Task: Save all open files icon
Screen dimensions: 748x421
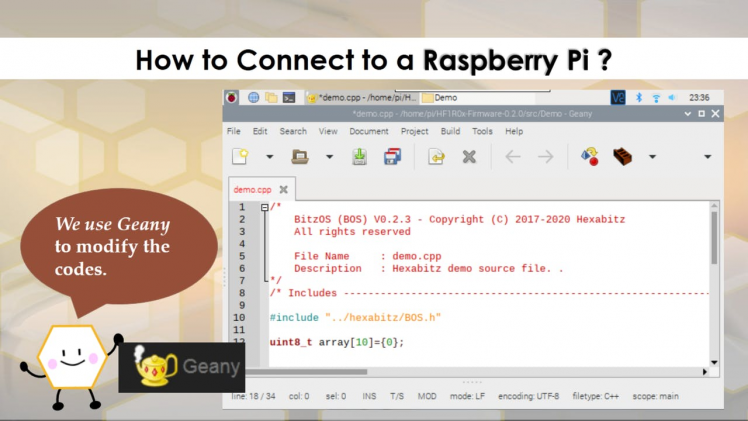Action: (x=392, y=156)
